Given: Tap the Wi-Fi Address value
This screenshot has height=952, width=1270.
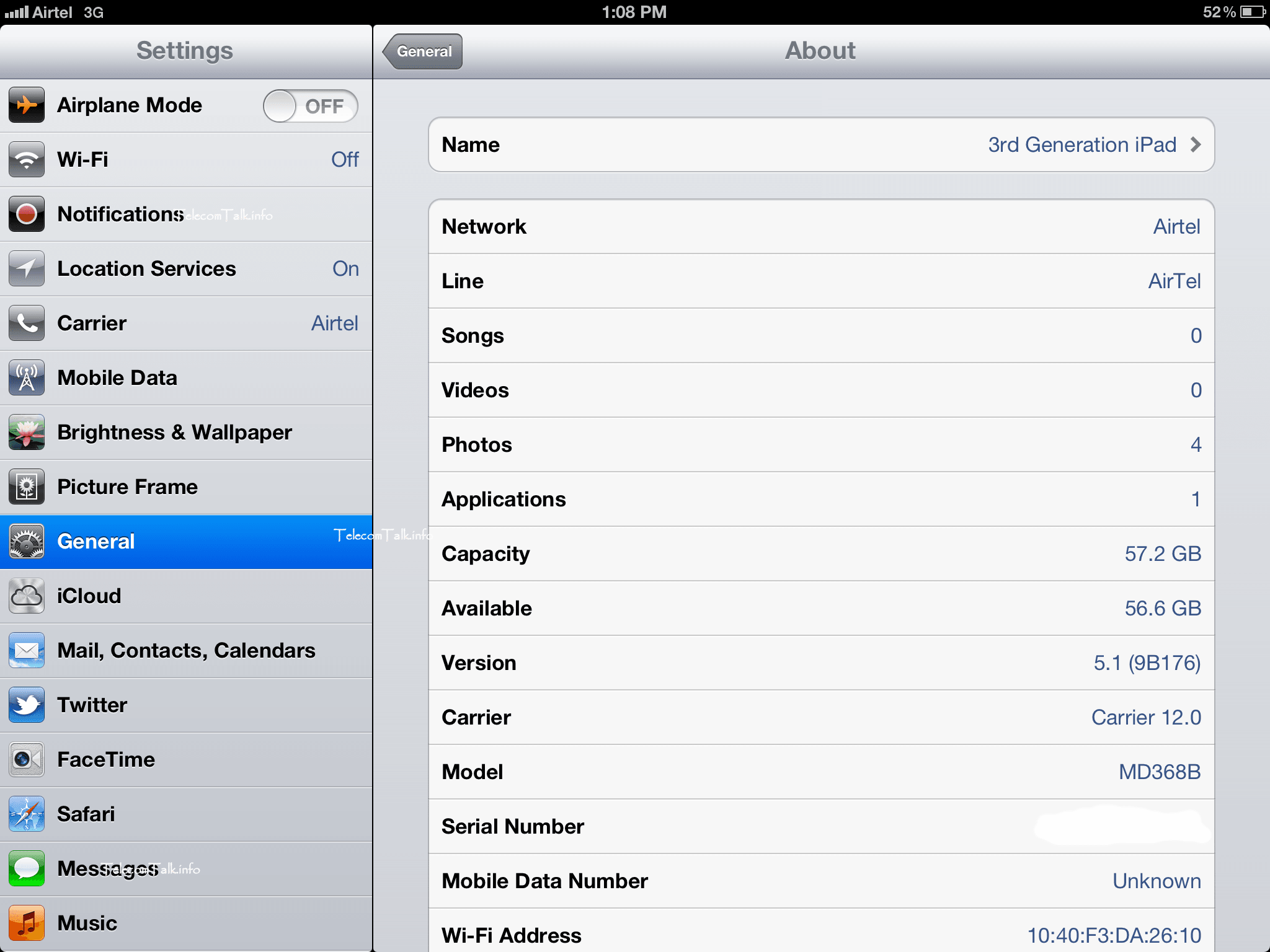Looking at the screenshot, I should click(x=1114, y=935).
